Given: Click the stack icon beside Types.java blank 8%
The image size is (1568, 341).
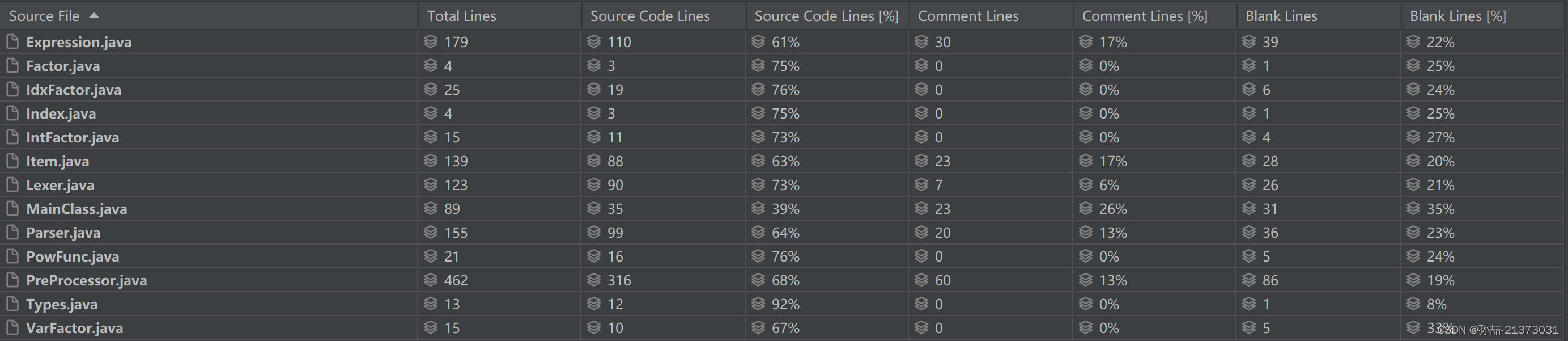Looking at the screenshot, I should [x=1413, y=304].
